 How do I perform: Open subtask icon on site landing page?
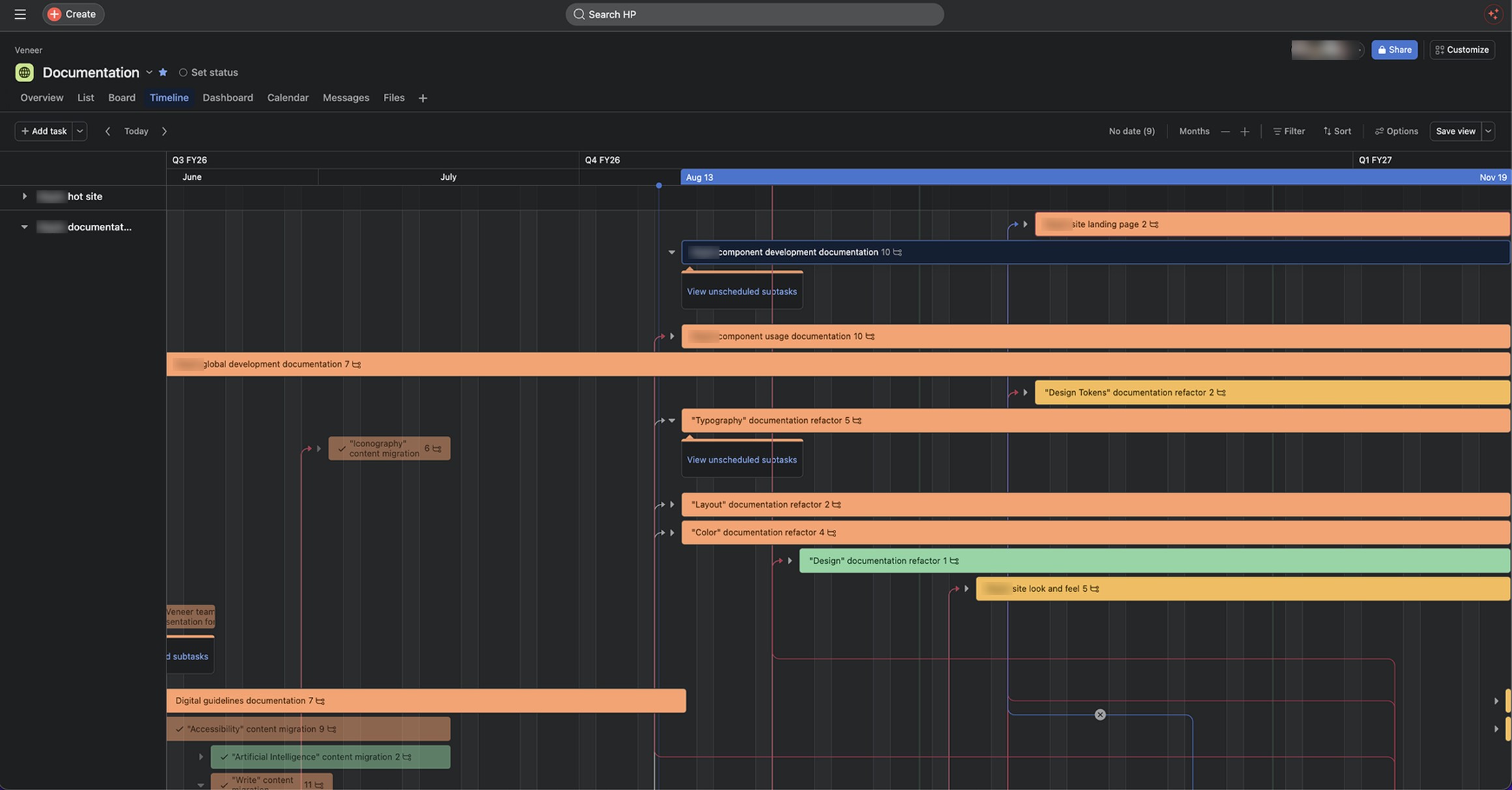(x=1154, y=224)
